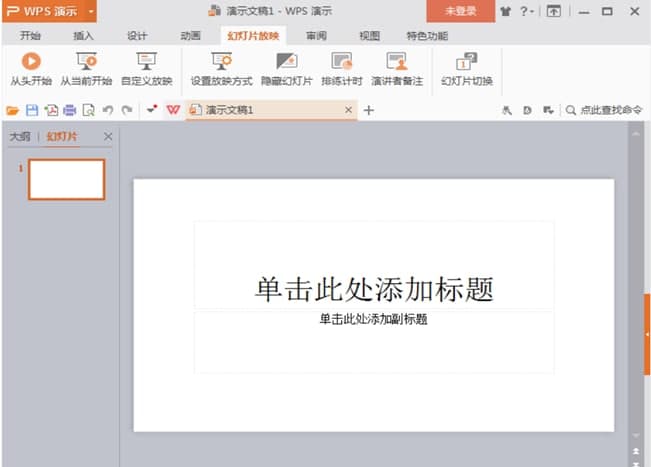651x467 pixels.
Task: Open the help question mark dropdown
Action: (528, 11)
